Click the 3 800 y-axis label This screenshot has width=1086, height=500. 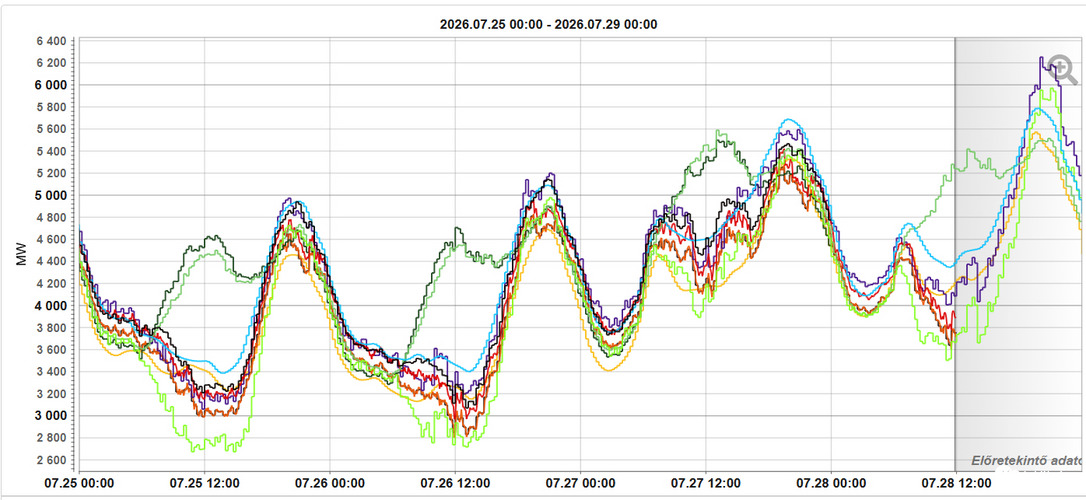tap(51, 328)
